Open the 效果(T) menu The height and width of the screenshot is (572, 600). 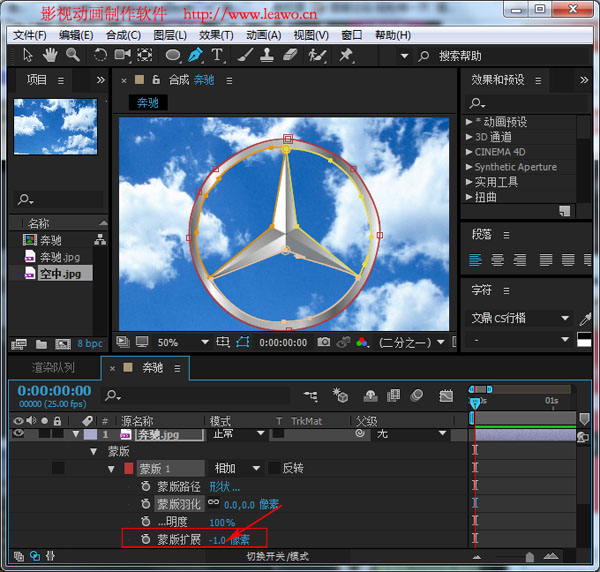pos(216,35)
